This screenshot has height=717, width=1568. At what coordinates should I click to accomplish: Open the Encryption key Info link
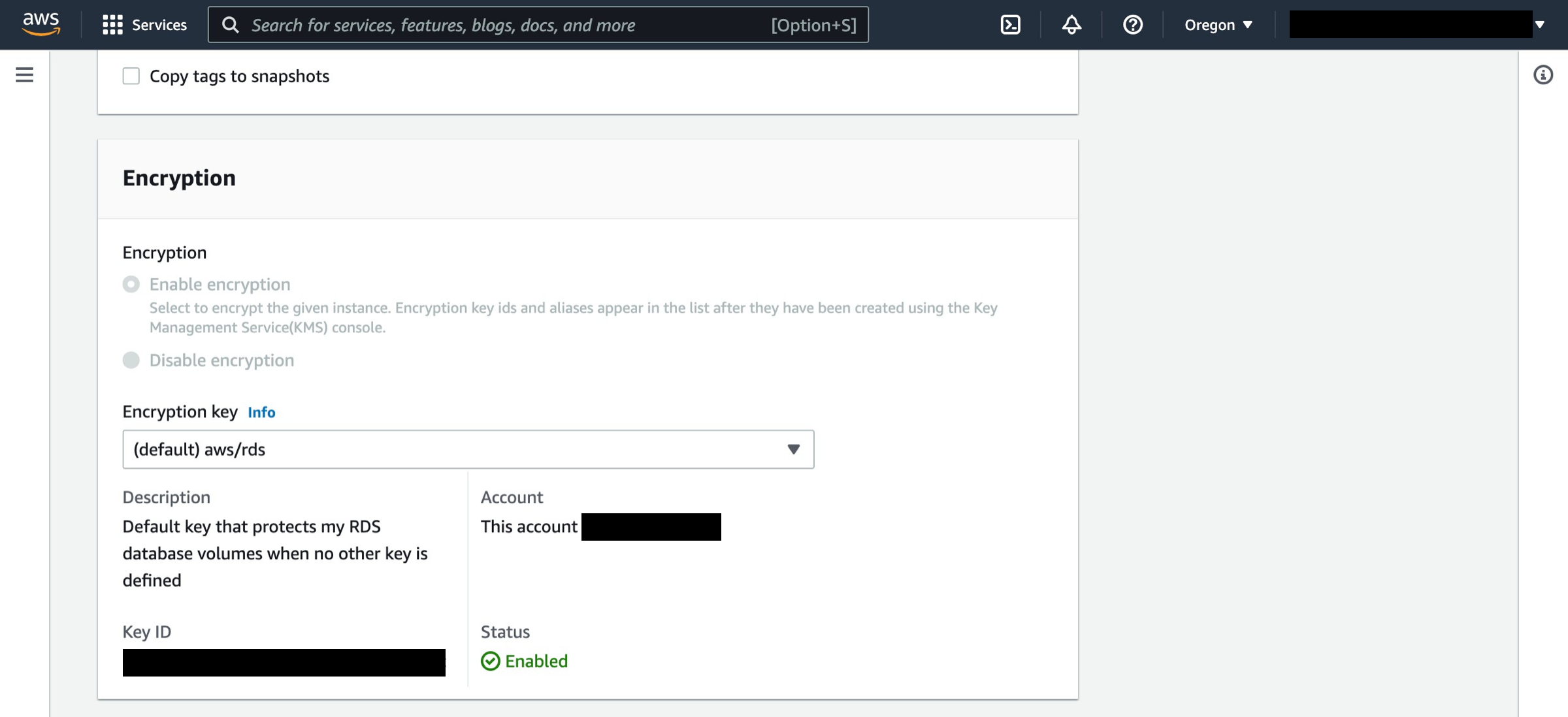(261, 412)
